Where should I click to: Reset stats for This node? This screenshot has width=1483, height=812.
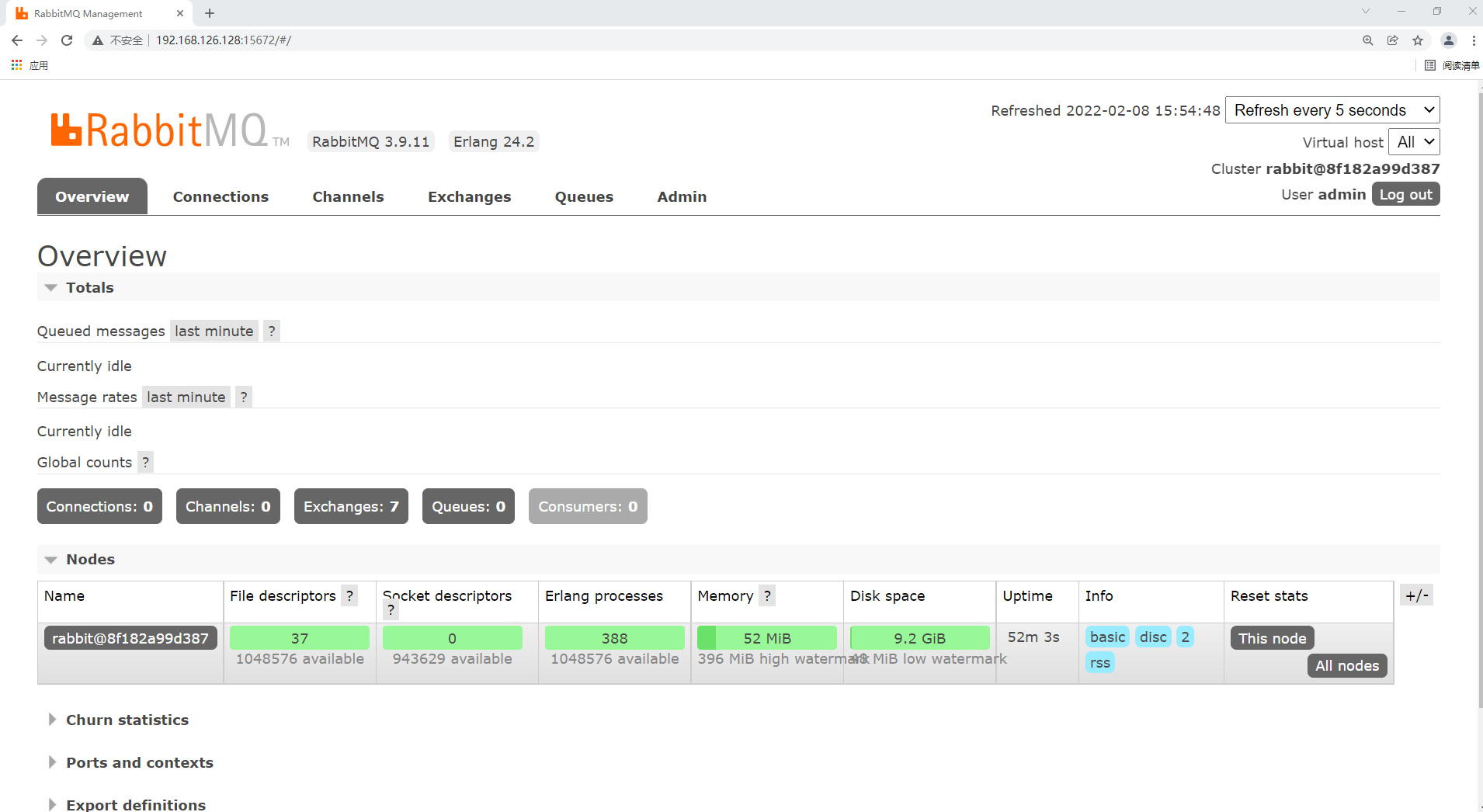[1272, 637]
